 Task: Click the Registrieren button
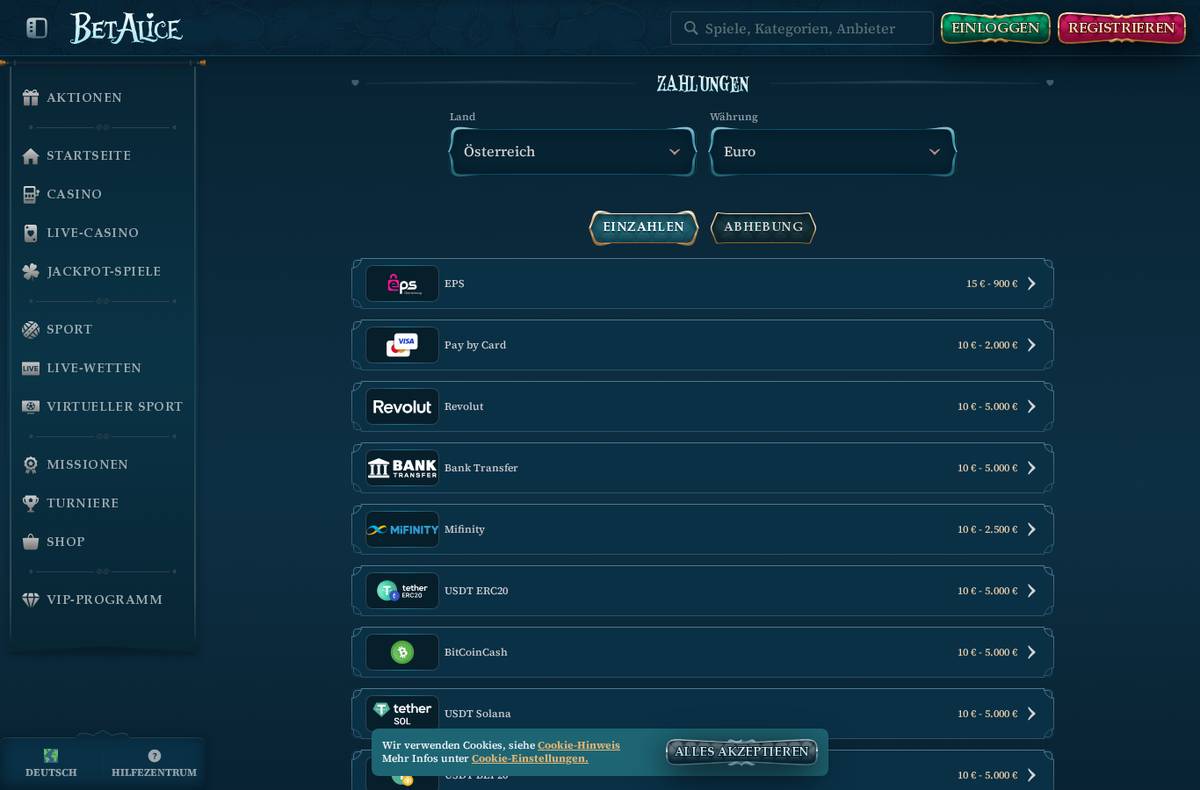click(1121, 28)
